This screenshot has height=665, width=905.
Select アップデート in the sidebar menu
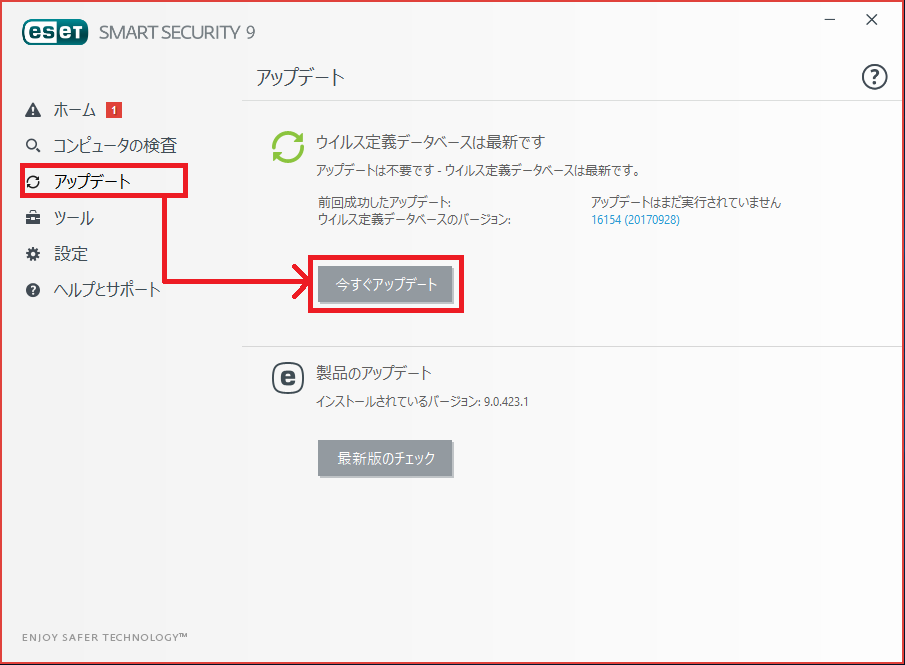click(92, 182)
